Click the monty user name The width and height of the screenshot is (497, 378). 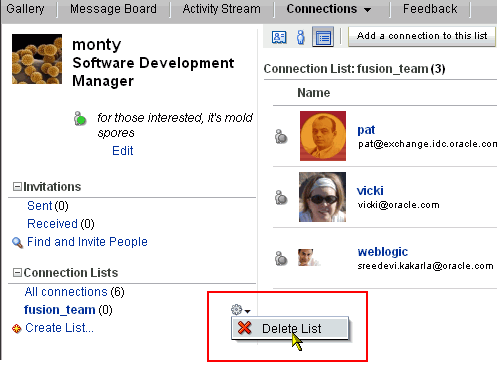(x=97, y=44)
